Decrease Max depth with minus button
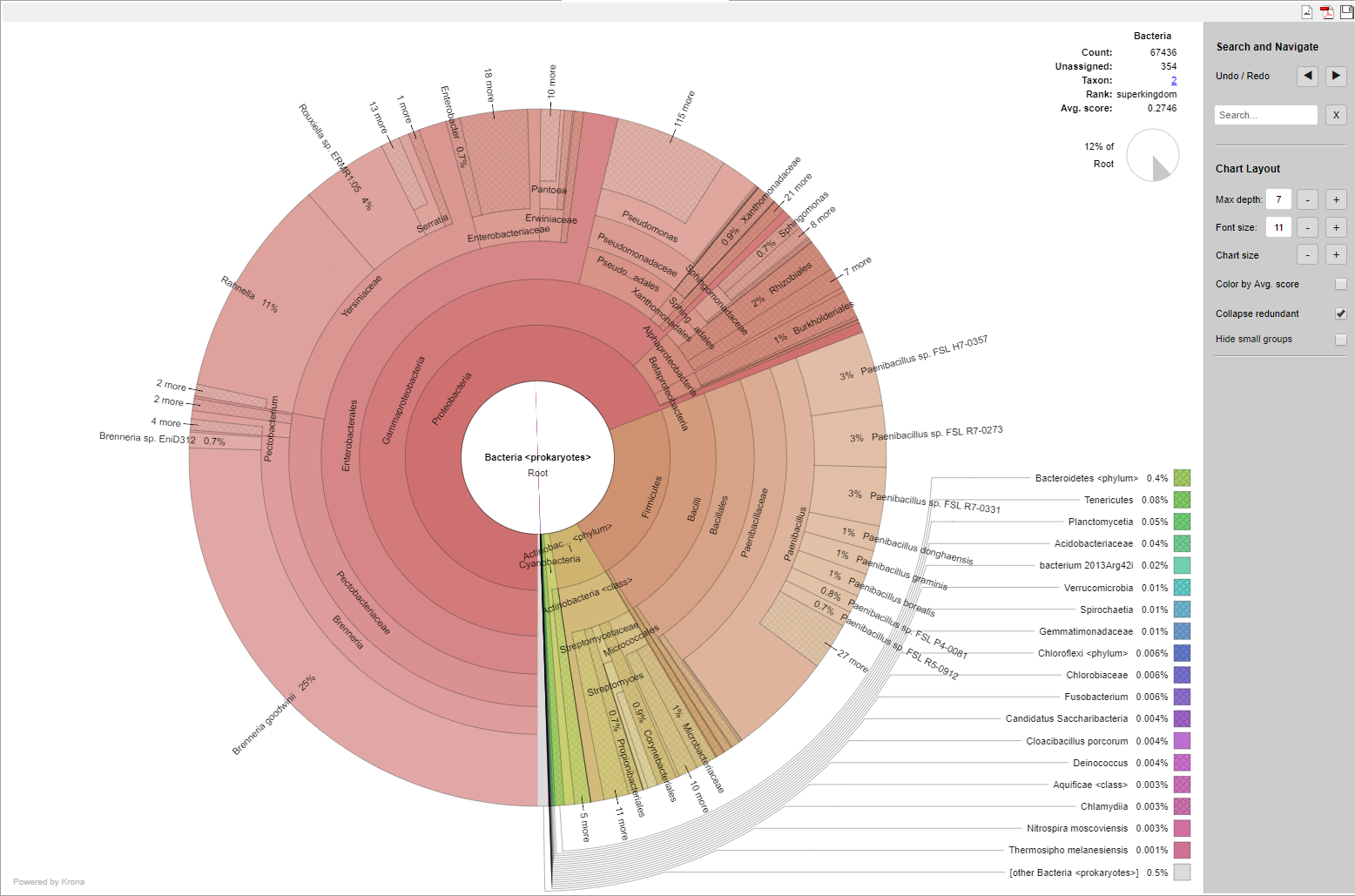This screenshot has height=896, width=1355. [x=1307, y=200]
